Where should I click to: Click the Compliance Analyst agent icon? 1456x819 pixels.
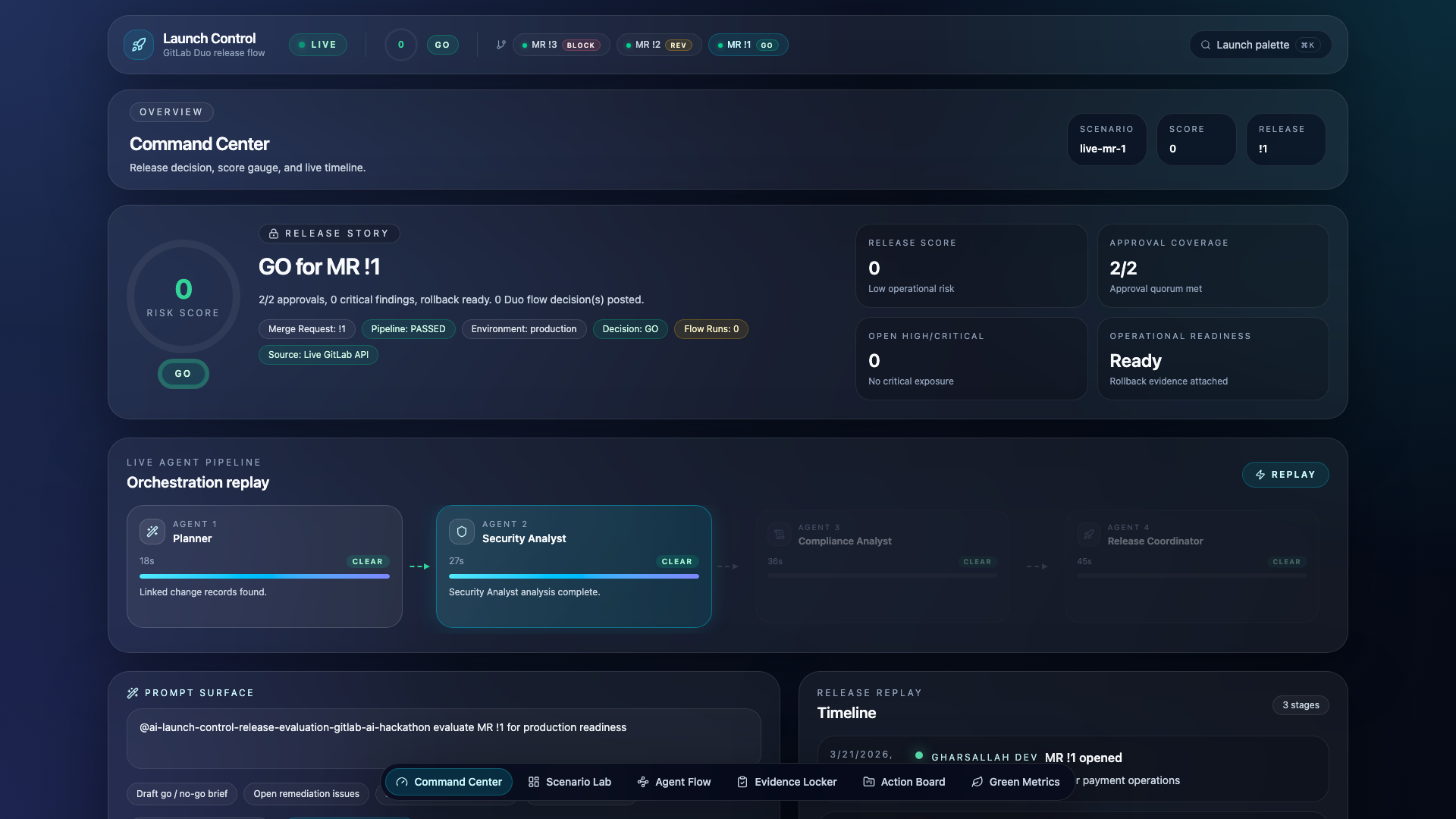(x=779, y=534)
